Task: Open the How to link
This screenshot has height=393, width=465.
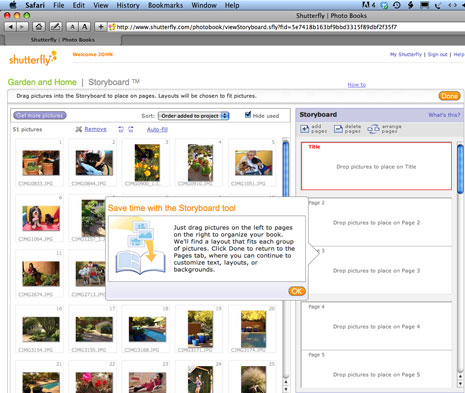Action: 357,85
